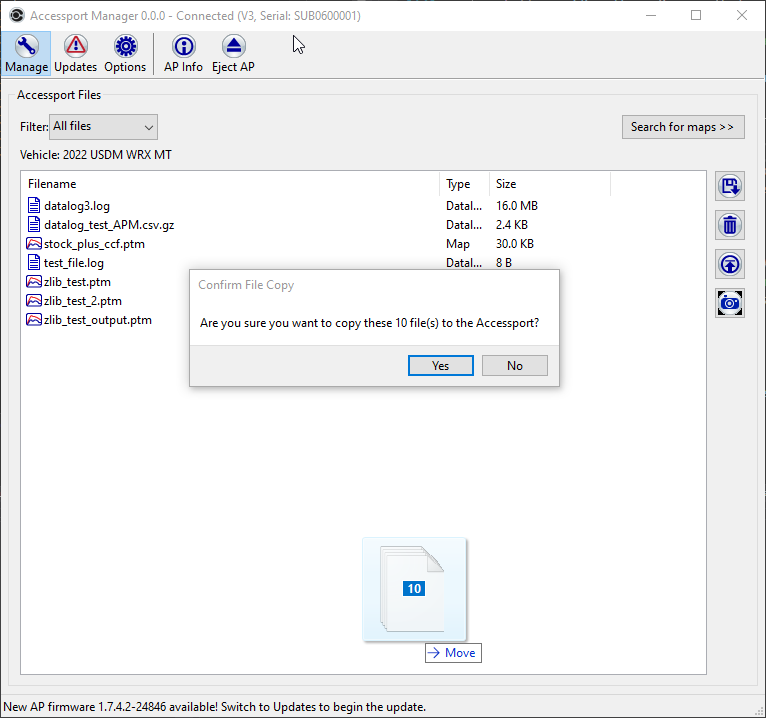This screenshot has width=766, height=718.
Task: Switch to the Updates section
Action: pos(75,54)
